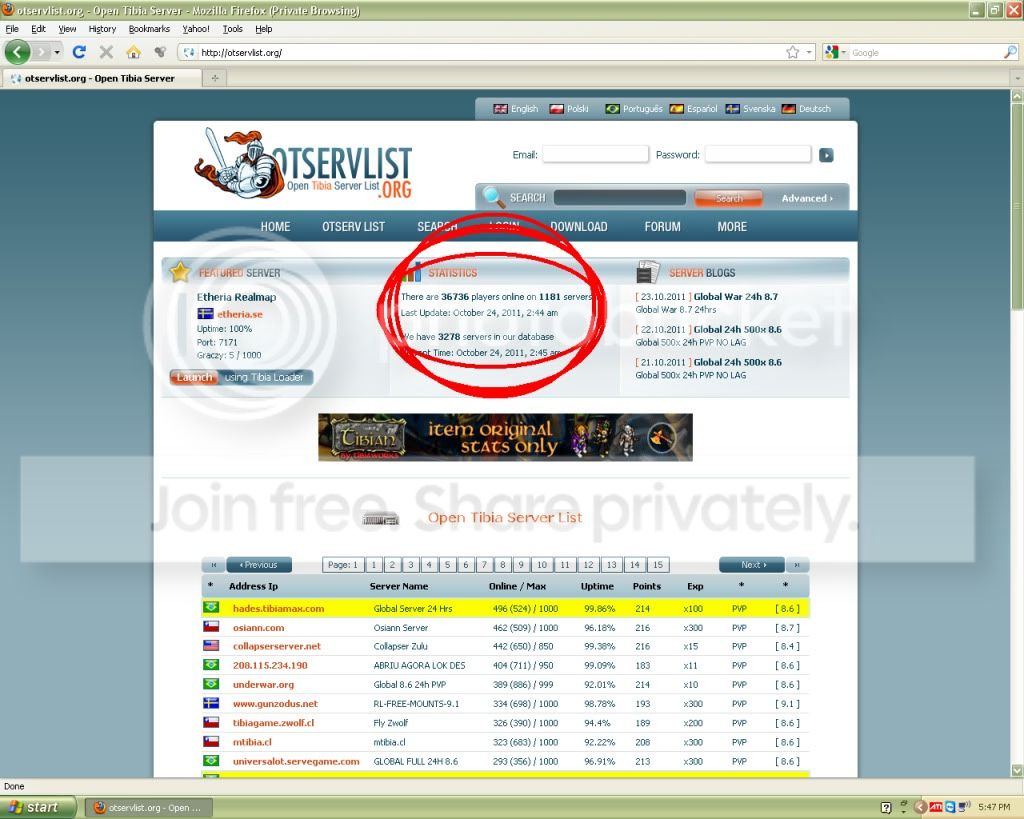1024x819 pixels.
Task: Open the collapserserver.net server link
Action: click(277, 647)
